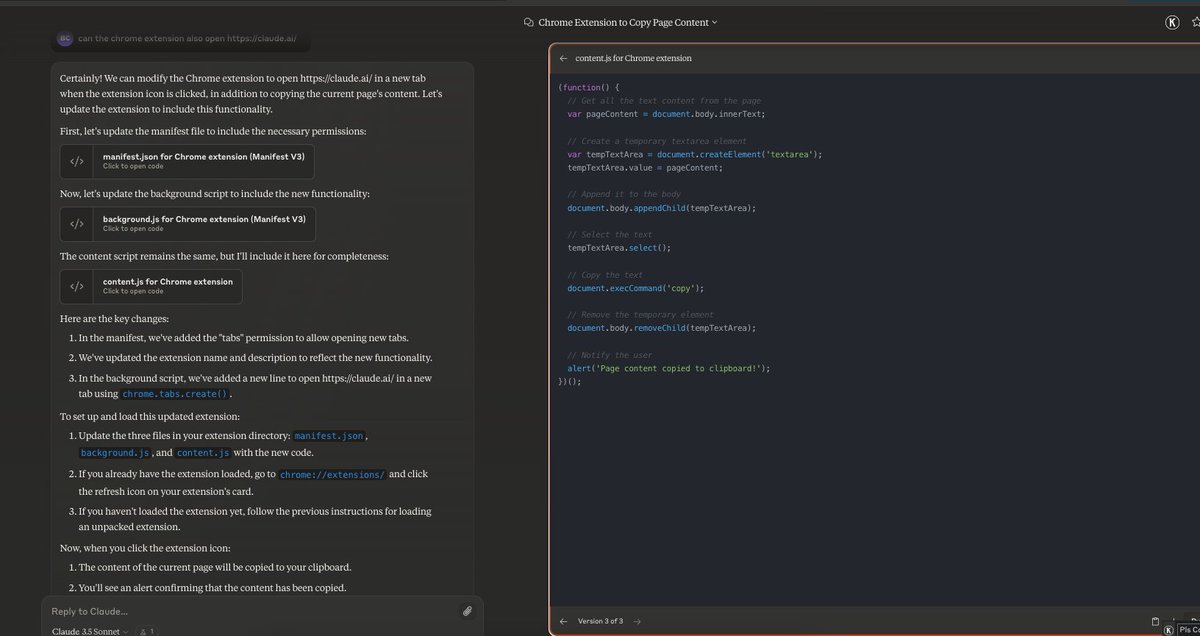Click the code line tempTextArea.select()
The width and height of the screenshot is (1200, 636).
click(619, 247)
